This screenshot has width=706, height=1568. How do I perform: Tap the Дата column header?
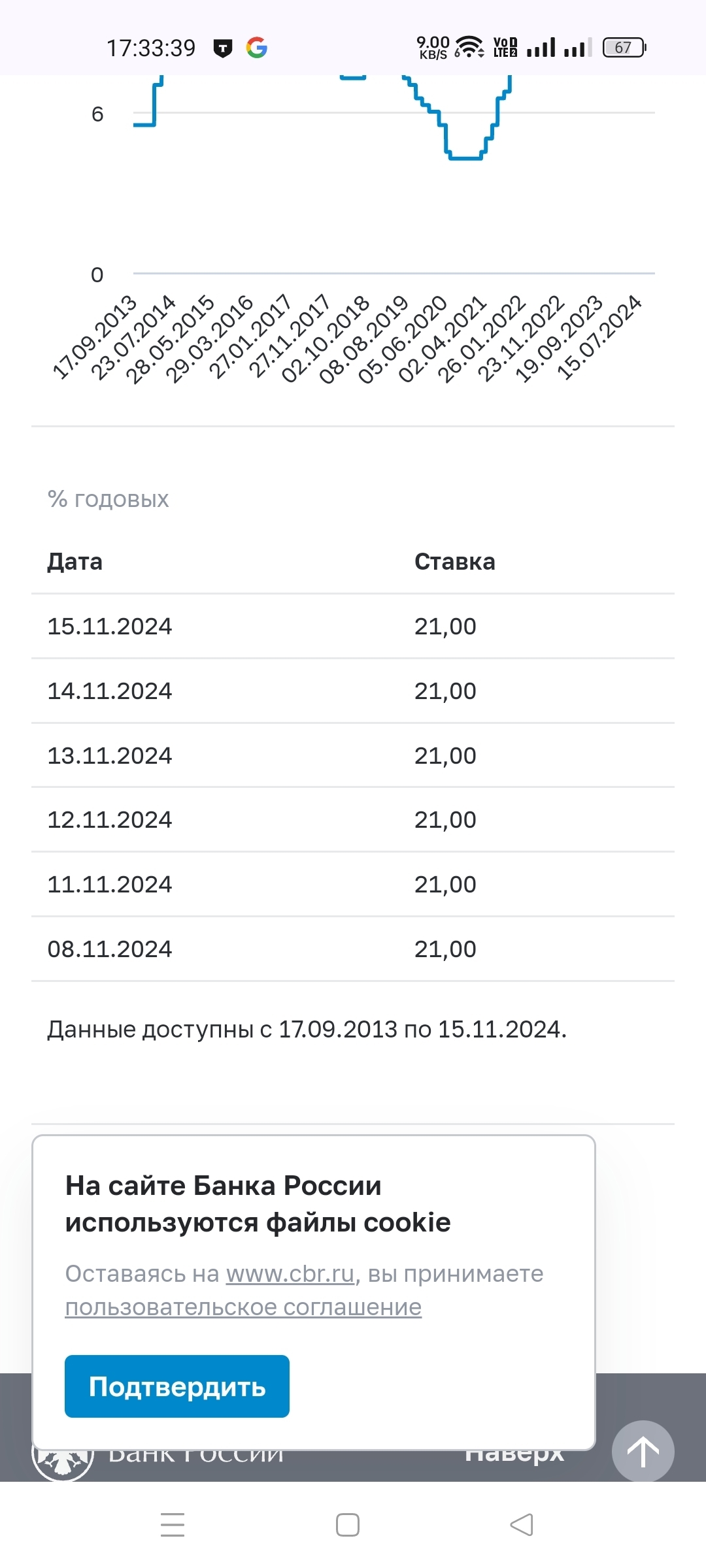click(75, 561)
